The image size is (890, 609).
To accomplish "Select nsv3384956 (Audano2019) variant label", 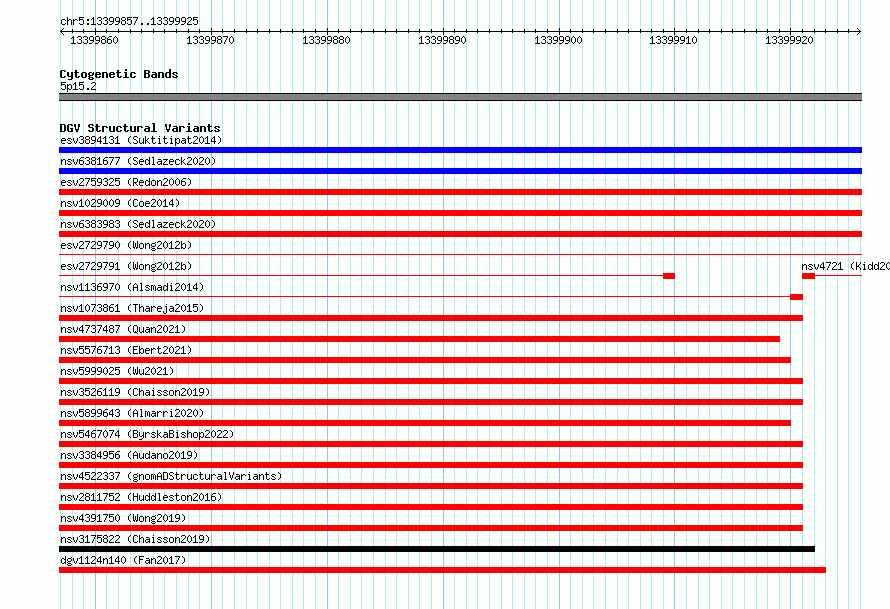I will [x=129, y=455].
